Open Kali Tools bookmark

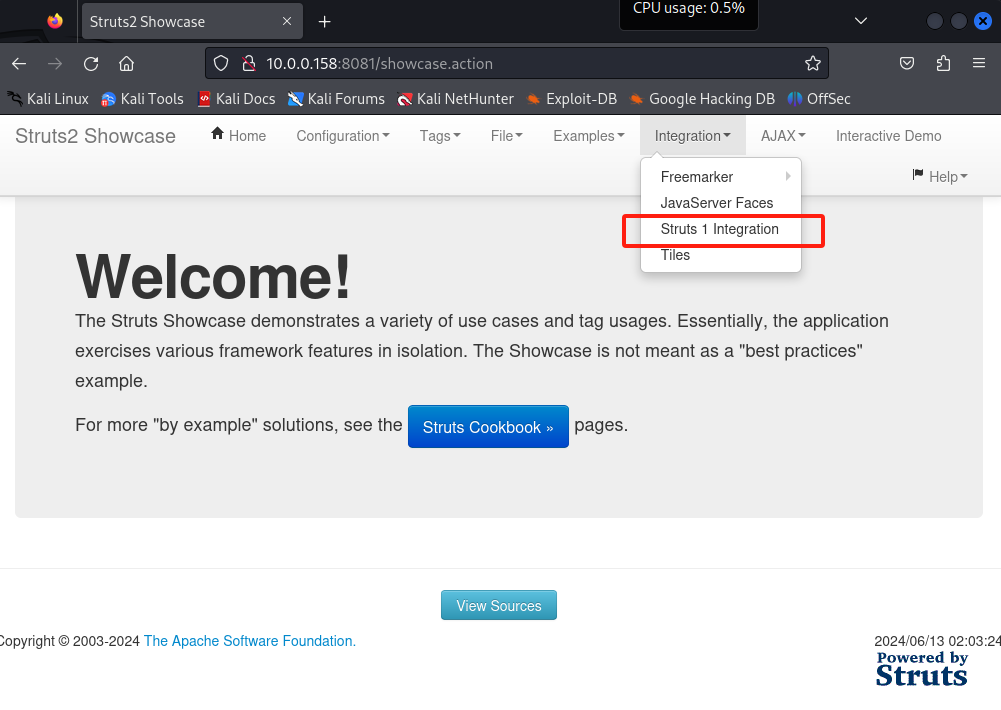[142, 99]
